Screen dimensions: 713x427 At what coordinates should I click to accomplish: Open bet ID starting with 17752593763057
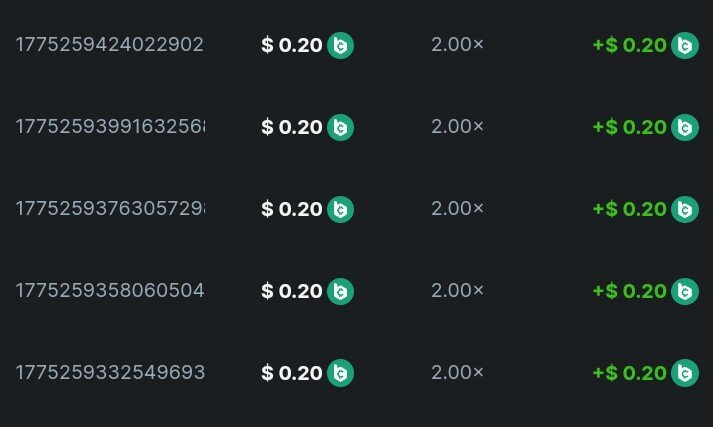pos(109,209)
